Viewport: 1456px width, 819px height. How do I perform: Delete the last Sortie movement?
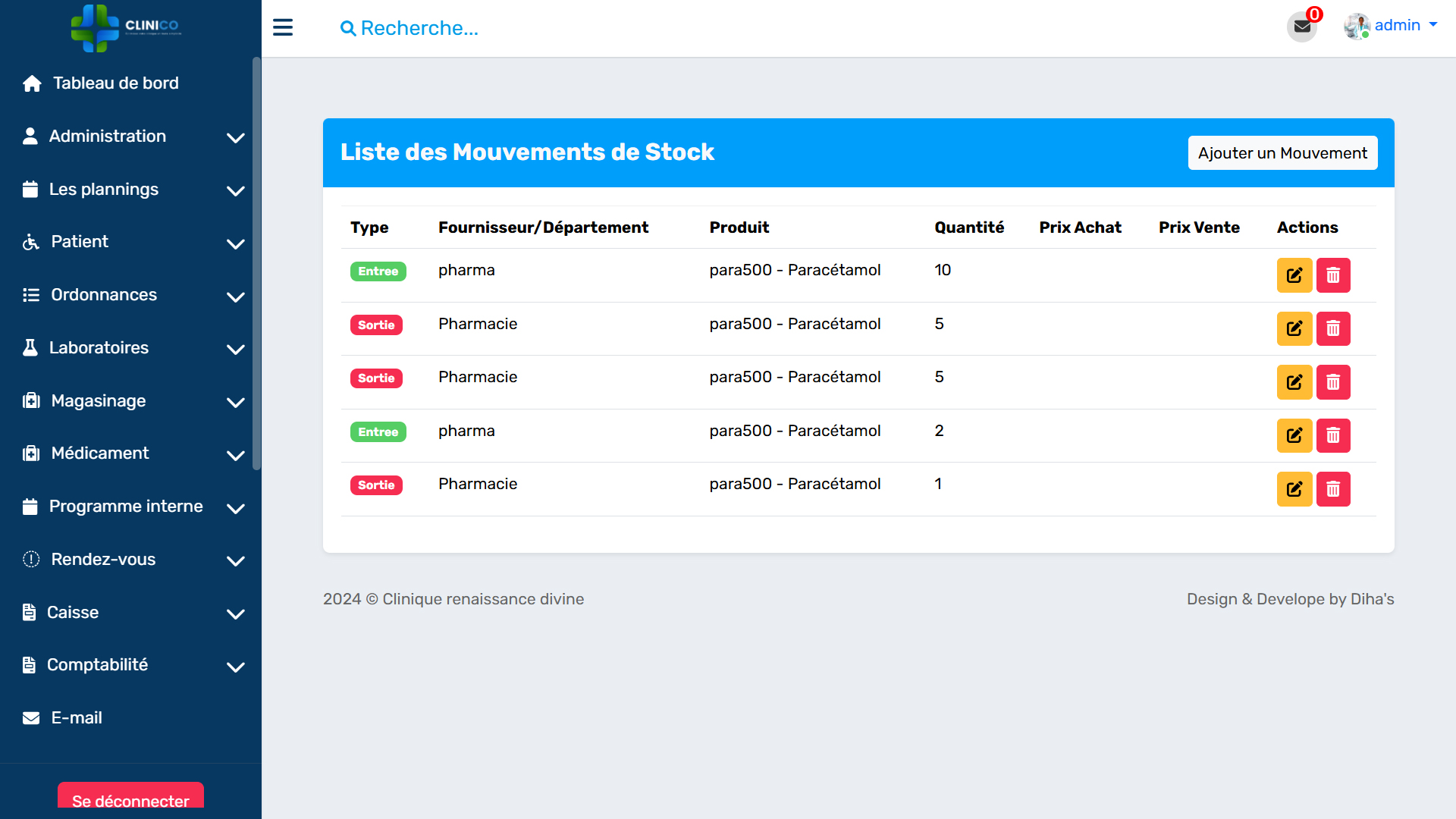tap(1333, 489)
